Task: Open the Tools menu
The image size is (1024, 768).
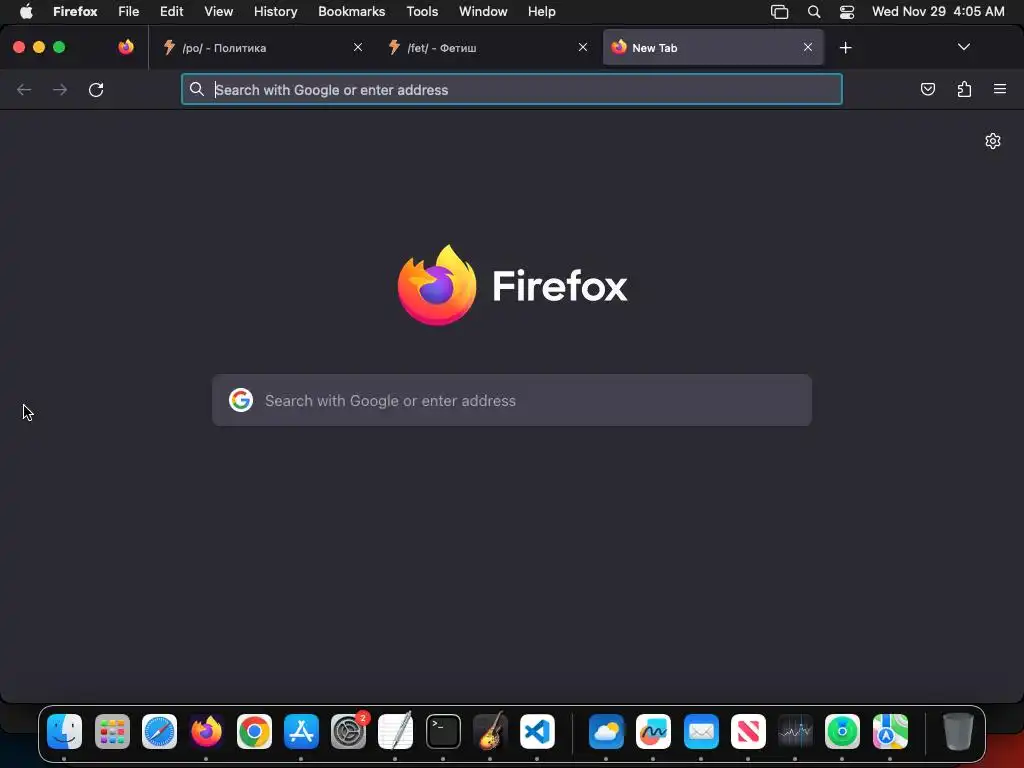Action: [x=422, y=12]
